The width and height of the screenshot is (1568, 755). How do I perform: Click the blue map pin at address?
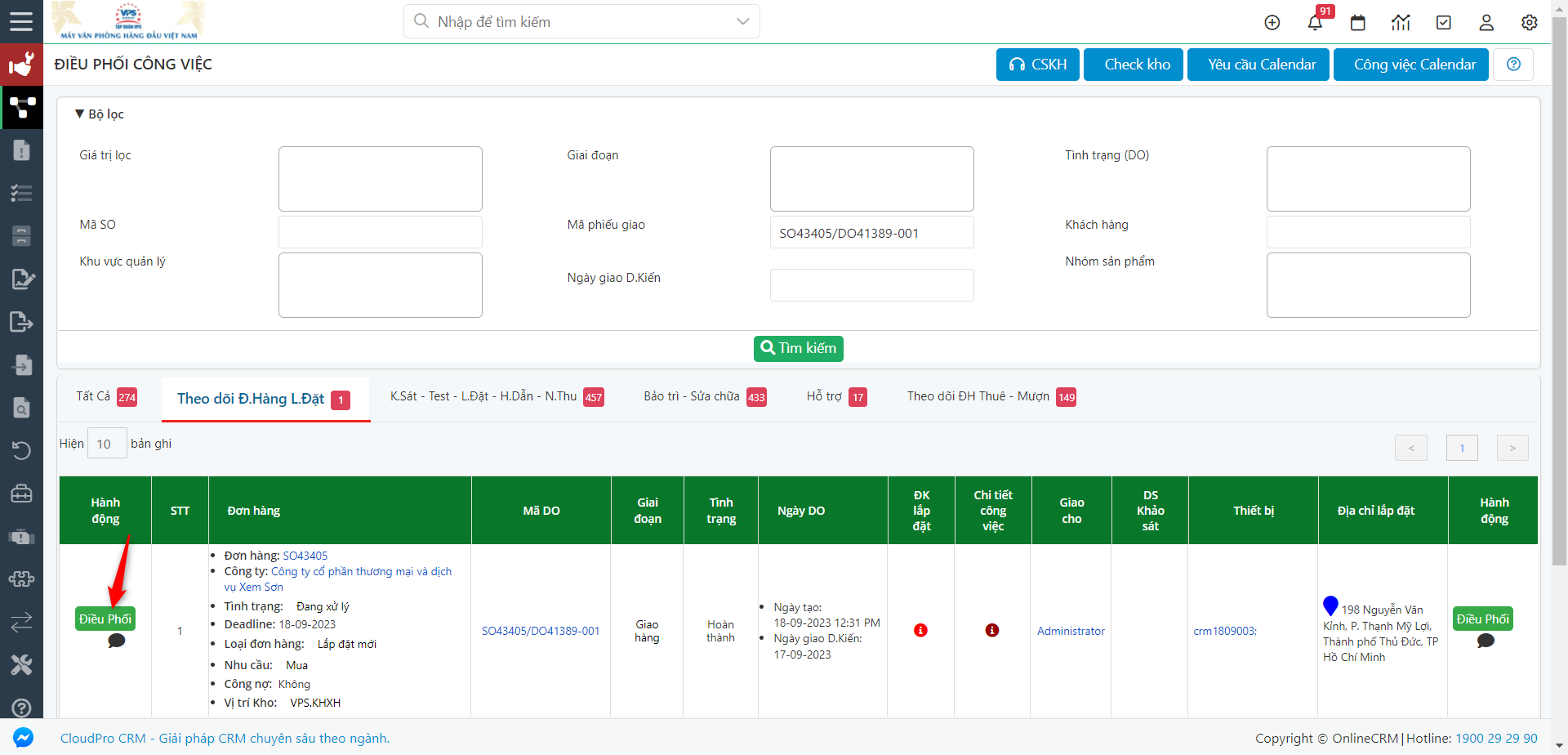click(1330, 605)
